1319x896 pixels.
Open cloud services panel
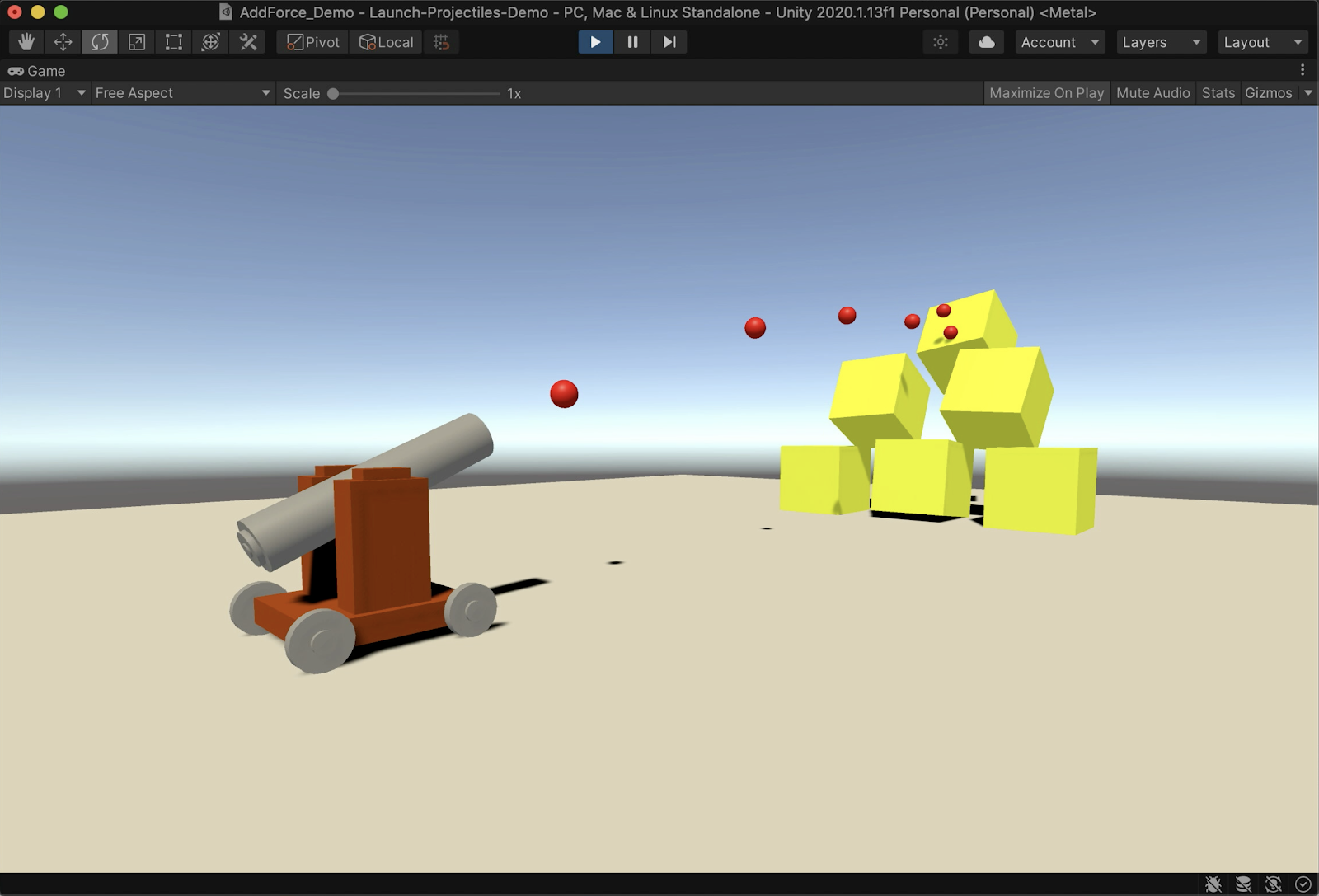click(986, 42)
